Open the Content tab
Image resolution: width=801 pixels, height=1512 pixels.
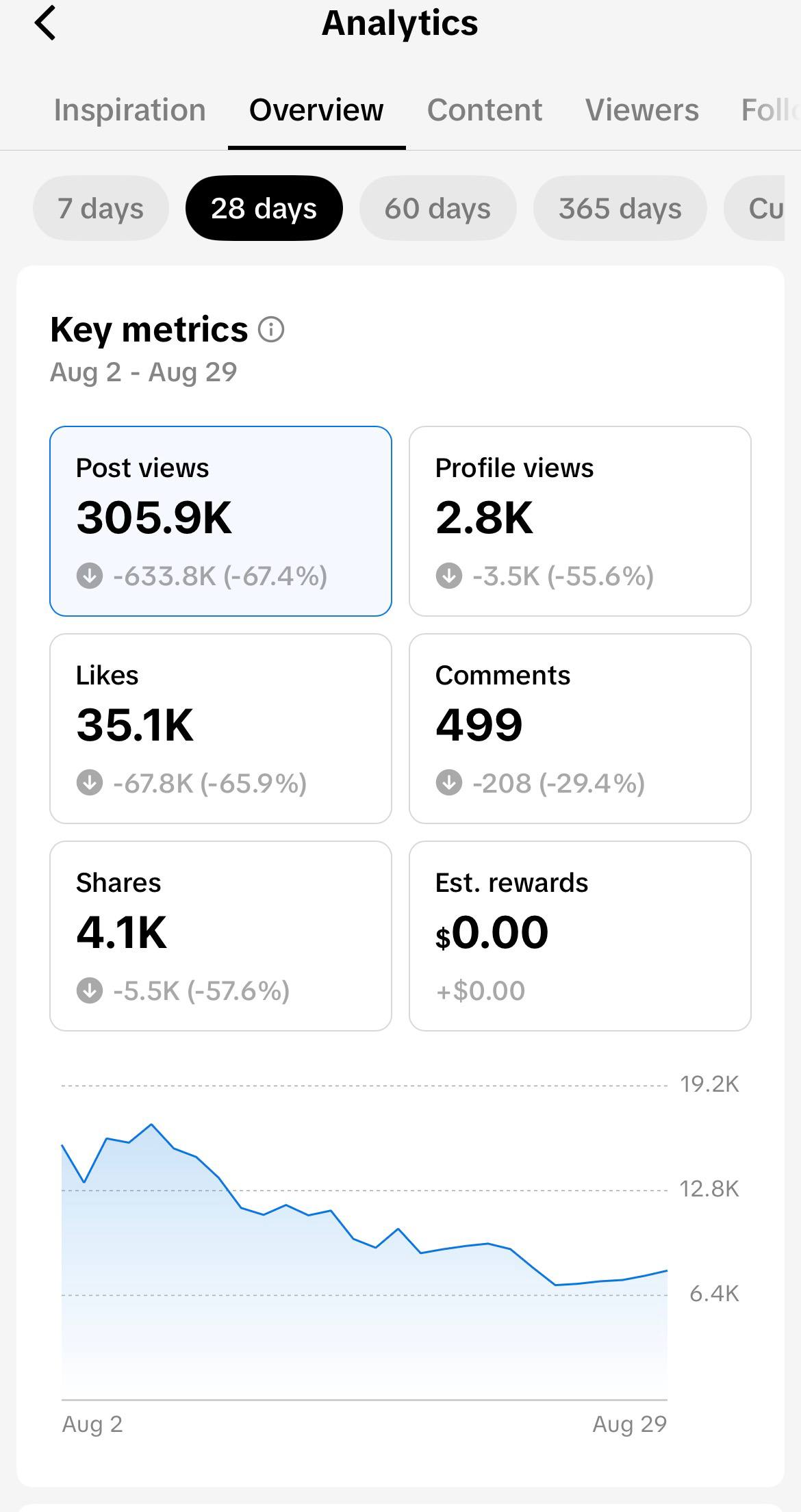pyautogui.click(x=485, y=110)
